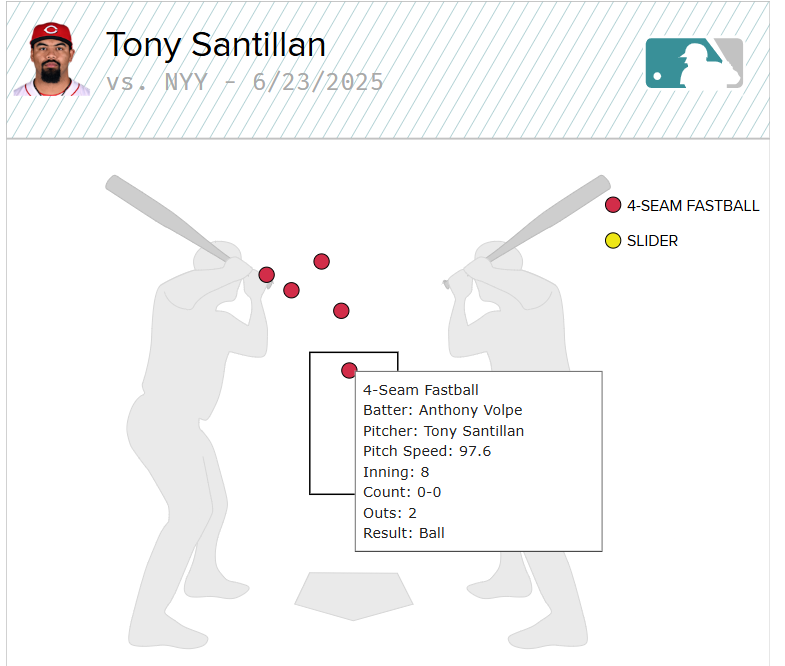Select the pitch dot nearest the left batter's hands
This screenshot has width=785, height=666.
[x=267, y=275]
